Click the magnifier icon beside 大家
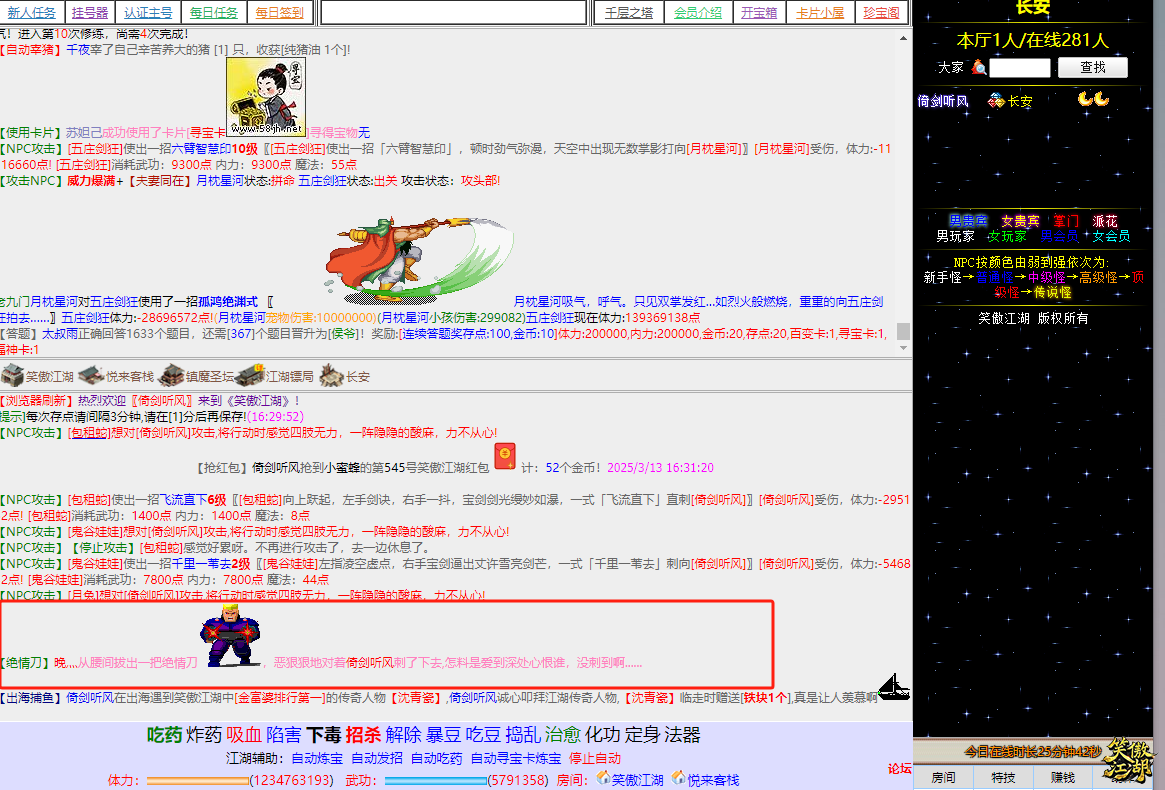Viewport: 1165px width, 790px height. pos(978,67)
